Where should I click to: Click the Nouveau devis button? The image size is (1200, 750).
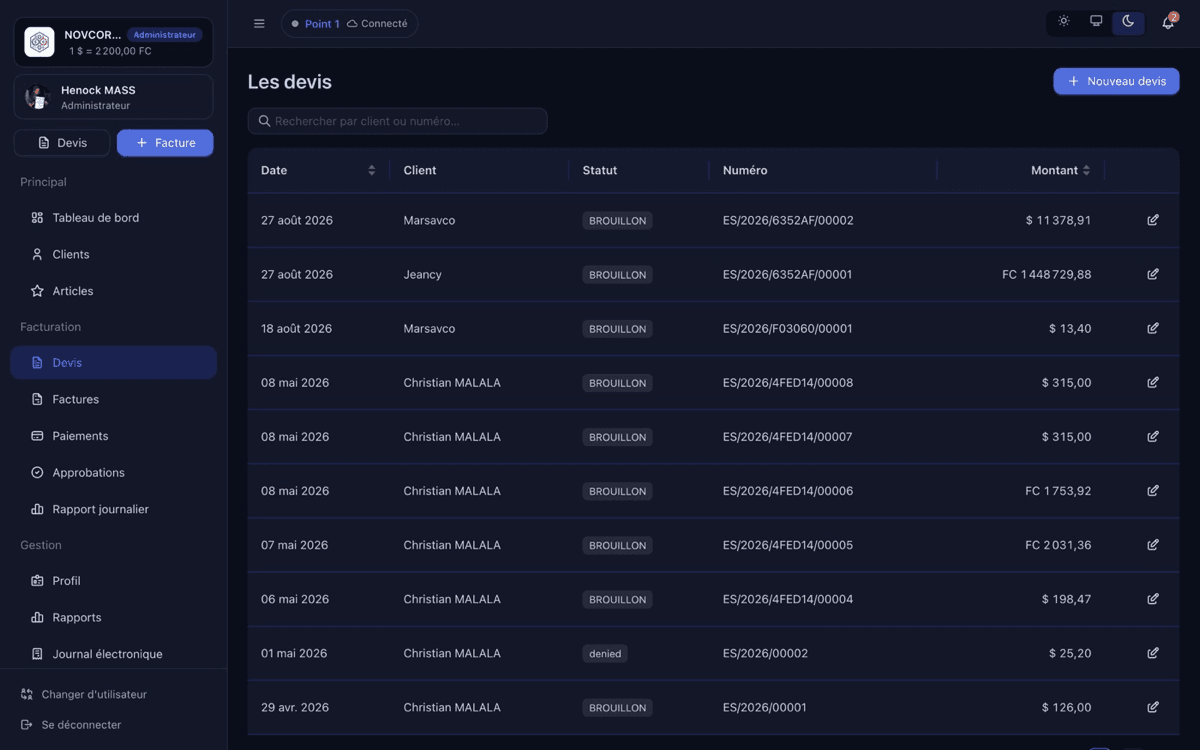coord(1116,81)
